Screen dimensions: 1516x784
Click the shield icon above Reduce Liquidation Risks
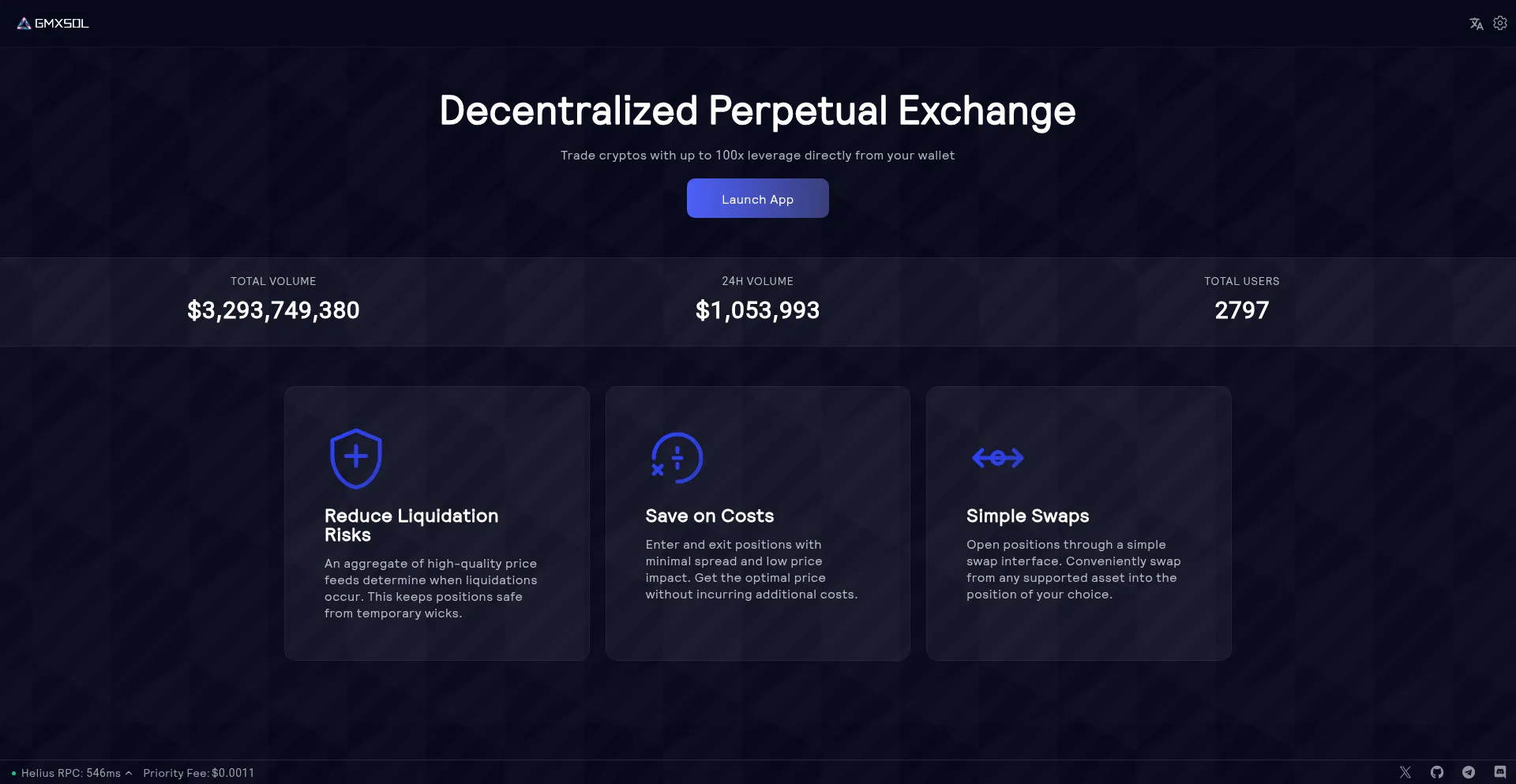coord(356,458)
